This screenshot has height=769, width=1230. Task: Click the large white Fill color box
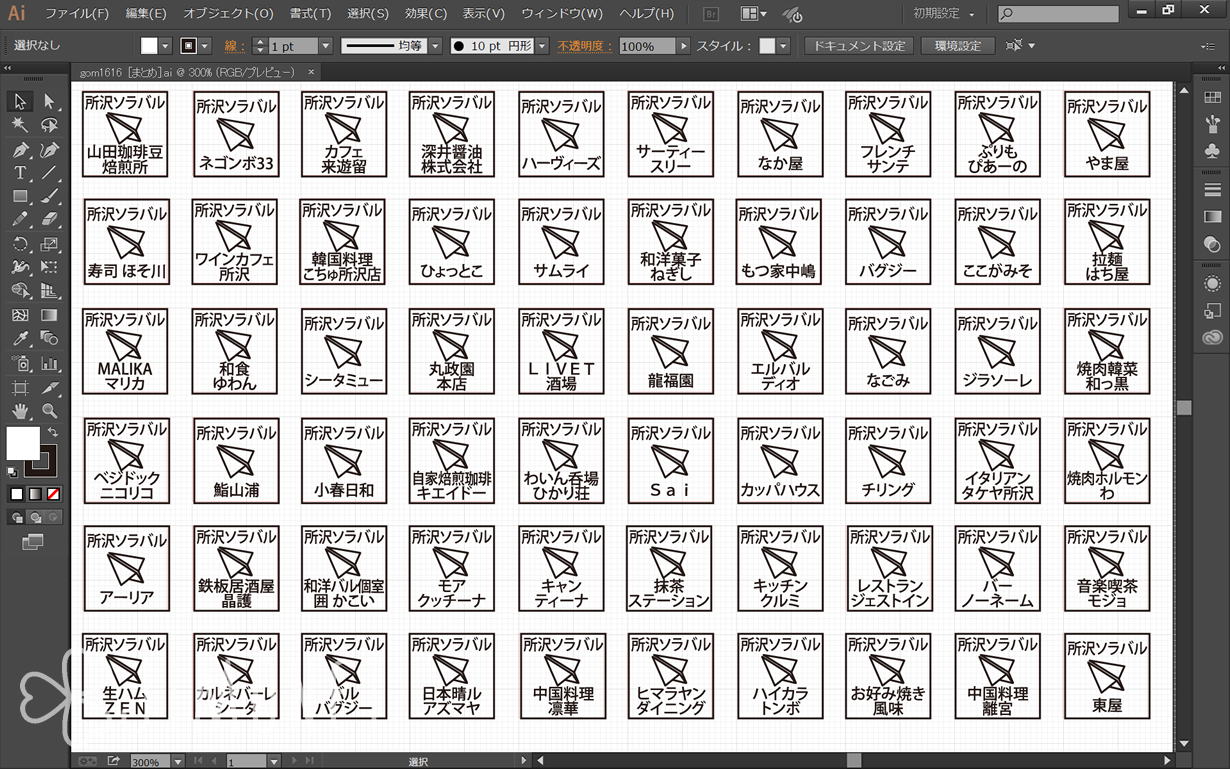click(x=23, y=443)
